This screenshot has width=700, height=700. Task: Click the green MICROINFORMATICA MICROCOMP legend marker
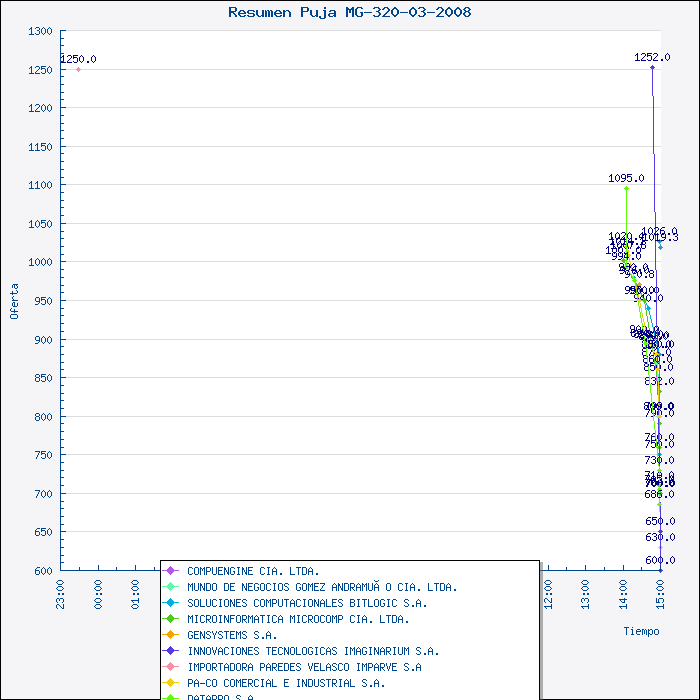(171, 619)
